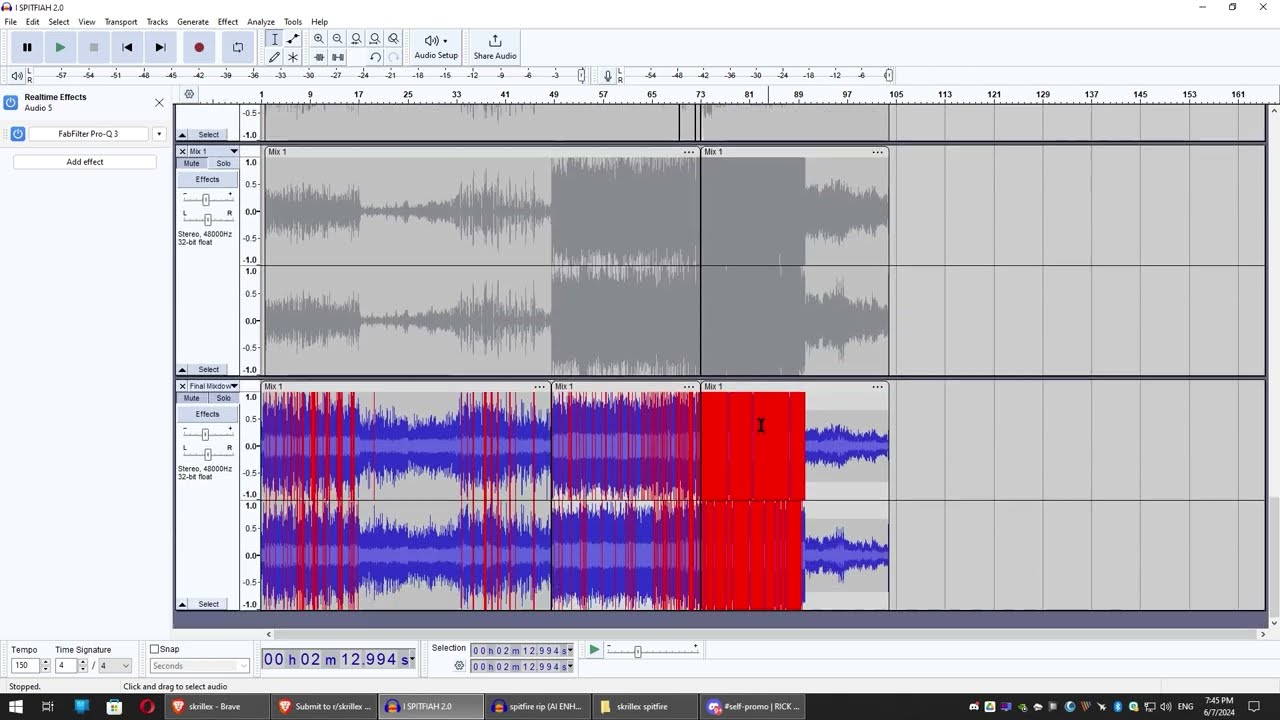The width and height of the screenshot is (1280, 720).
Task: Click the Add effect button
Action: point(85,162)
